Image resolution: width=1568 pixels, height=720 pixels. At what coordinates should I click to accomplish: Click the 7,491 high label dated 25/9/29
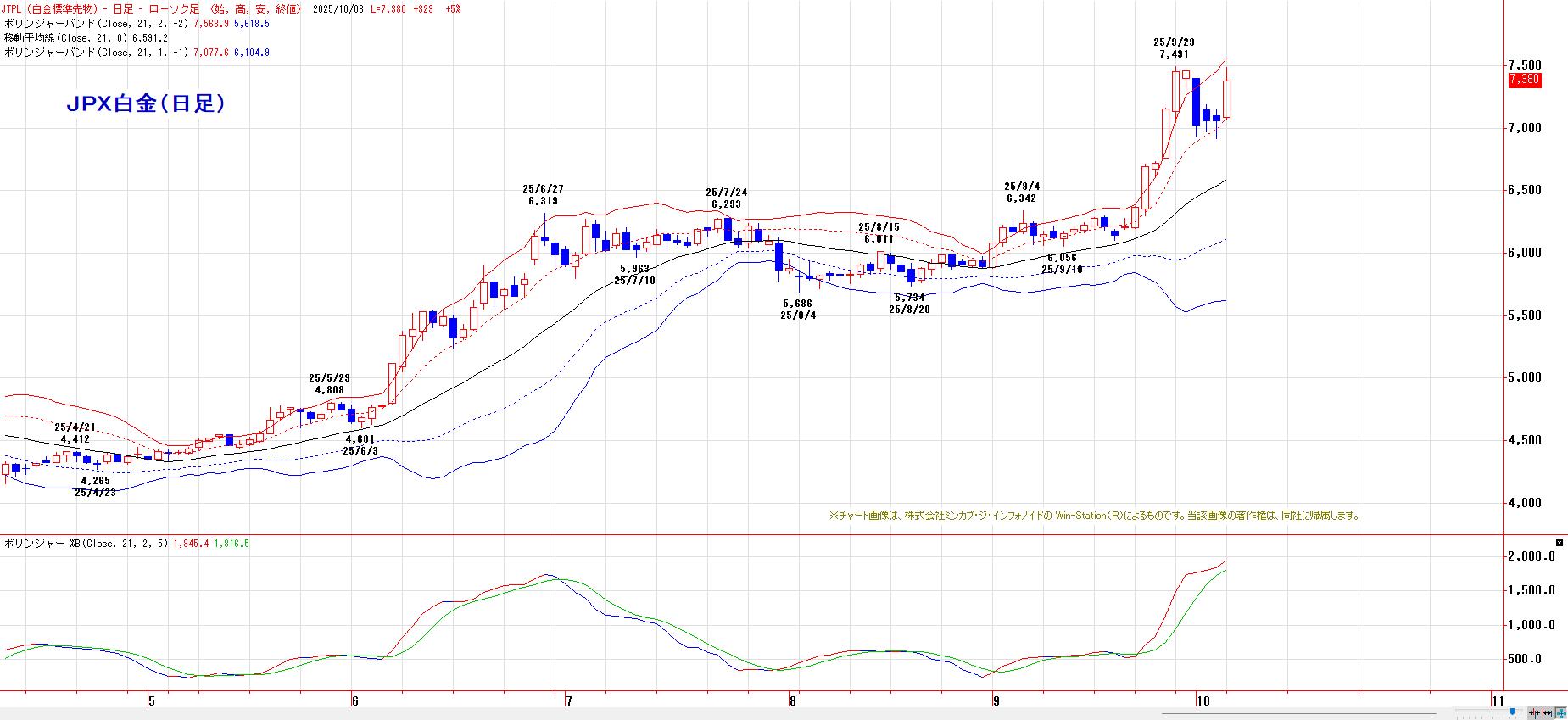pyautogui.click(x=1174, y=54)
